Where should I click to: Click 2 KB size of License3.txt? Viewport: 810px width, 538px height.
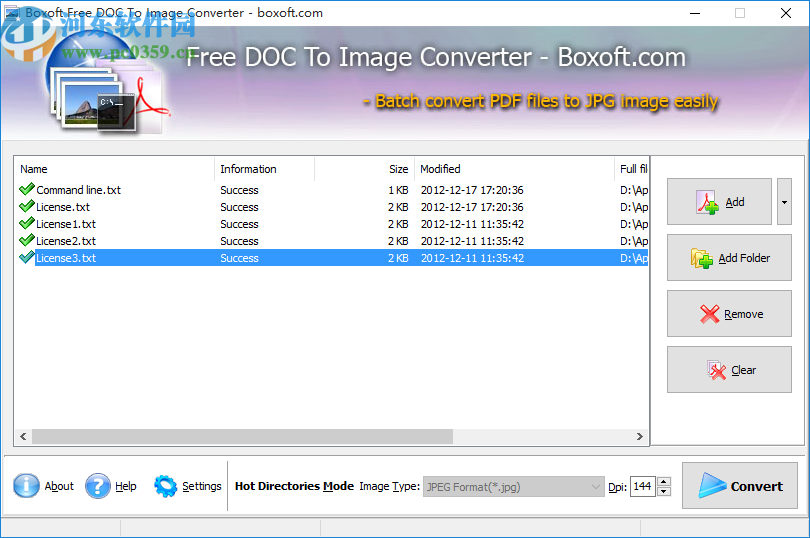[x=398, y=258]
